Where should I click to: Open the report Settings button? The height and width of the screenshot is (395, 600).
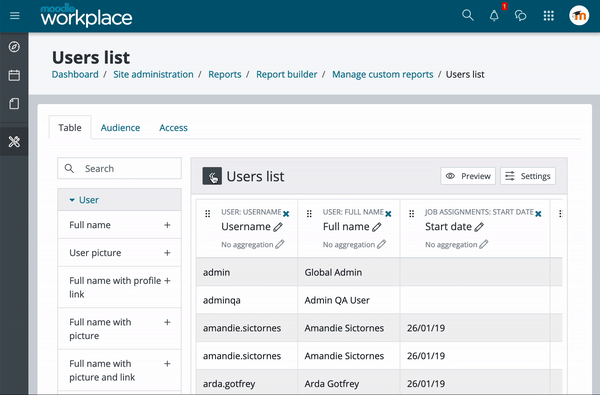coord(528,176)
